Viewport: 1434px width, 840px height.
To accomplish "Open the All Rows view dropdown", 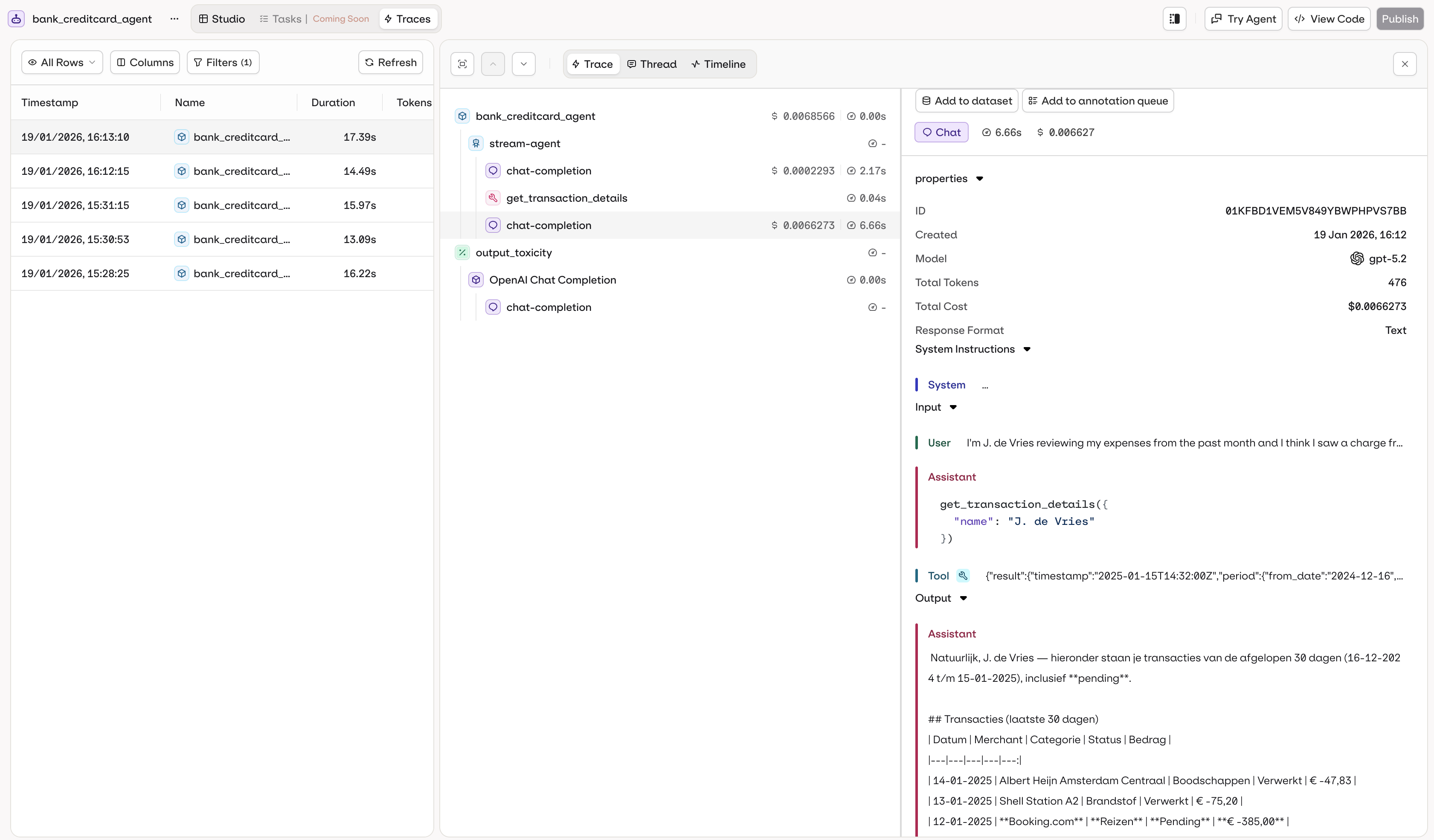I will (62, 63).
